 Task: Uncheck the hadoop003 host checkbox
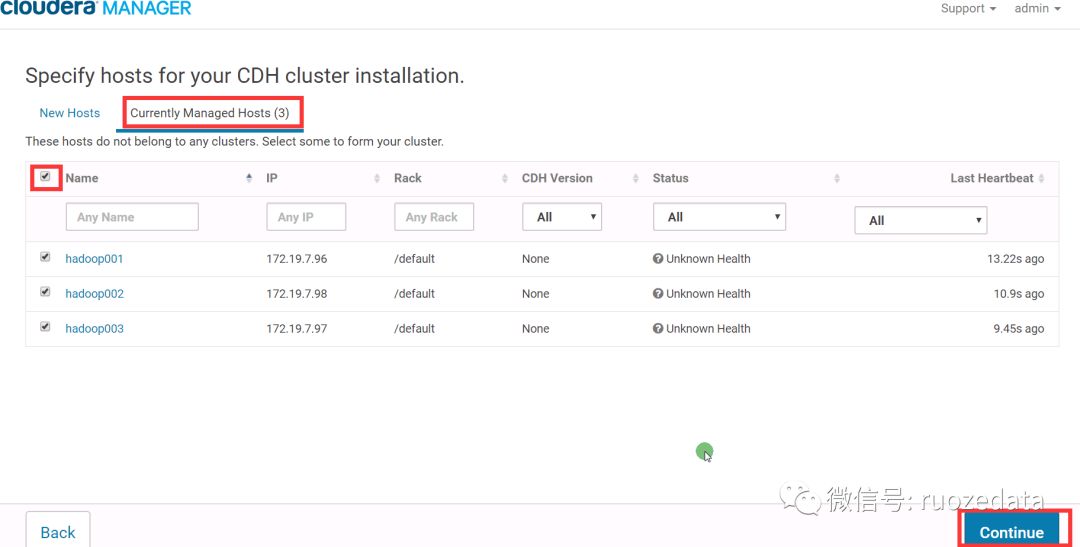coord(45,327)
